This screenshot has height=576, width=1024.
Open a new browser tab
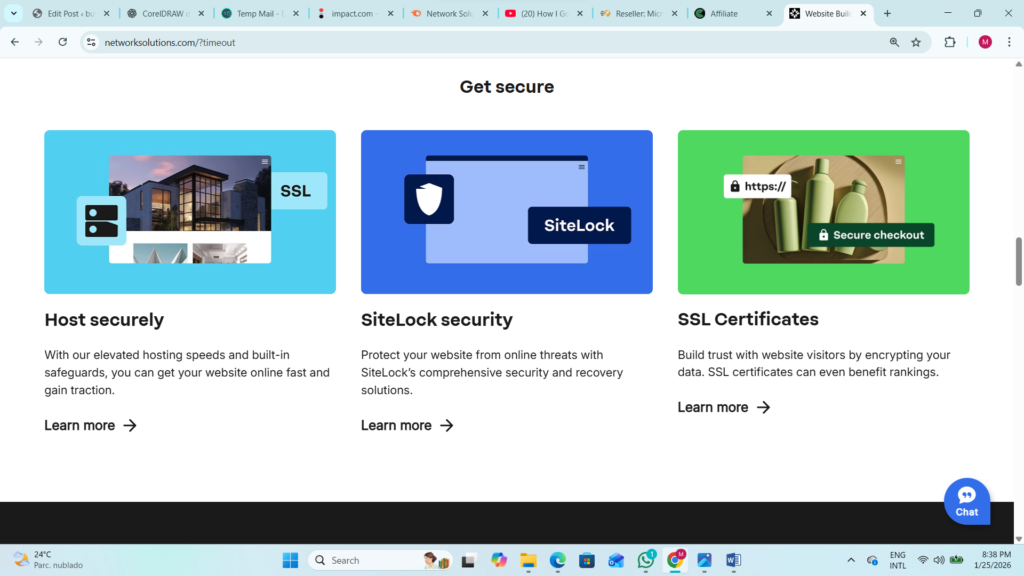click(887, 14)
